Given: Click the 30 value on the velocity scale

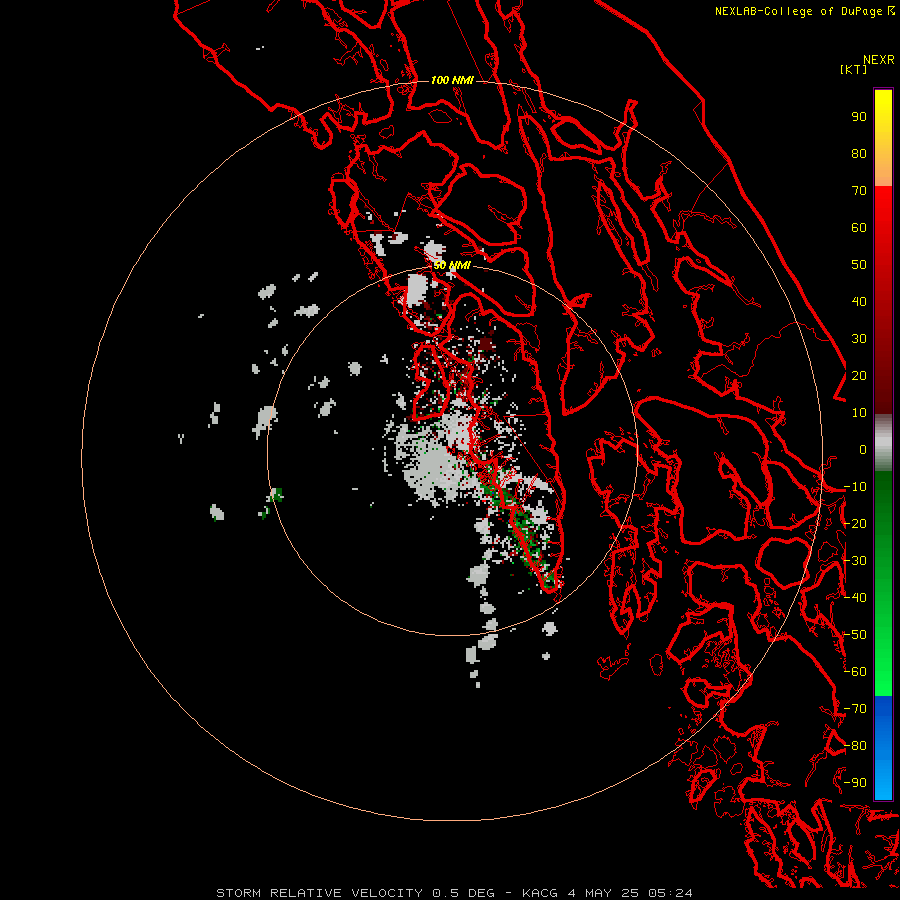Looking at the screenshot, I should click(x=859, y=339).
